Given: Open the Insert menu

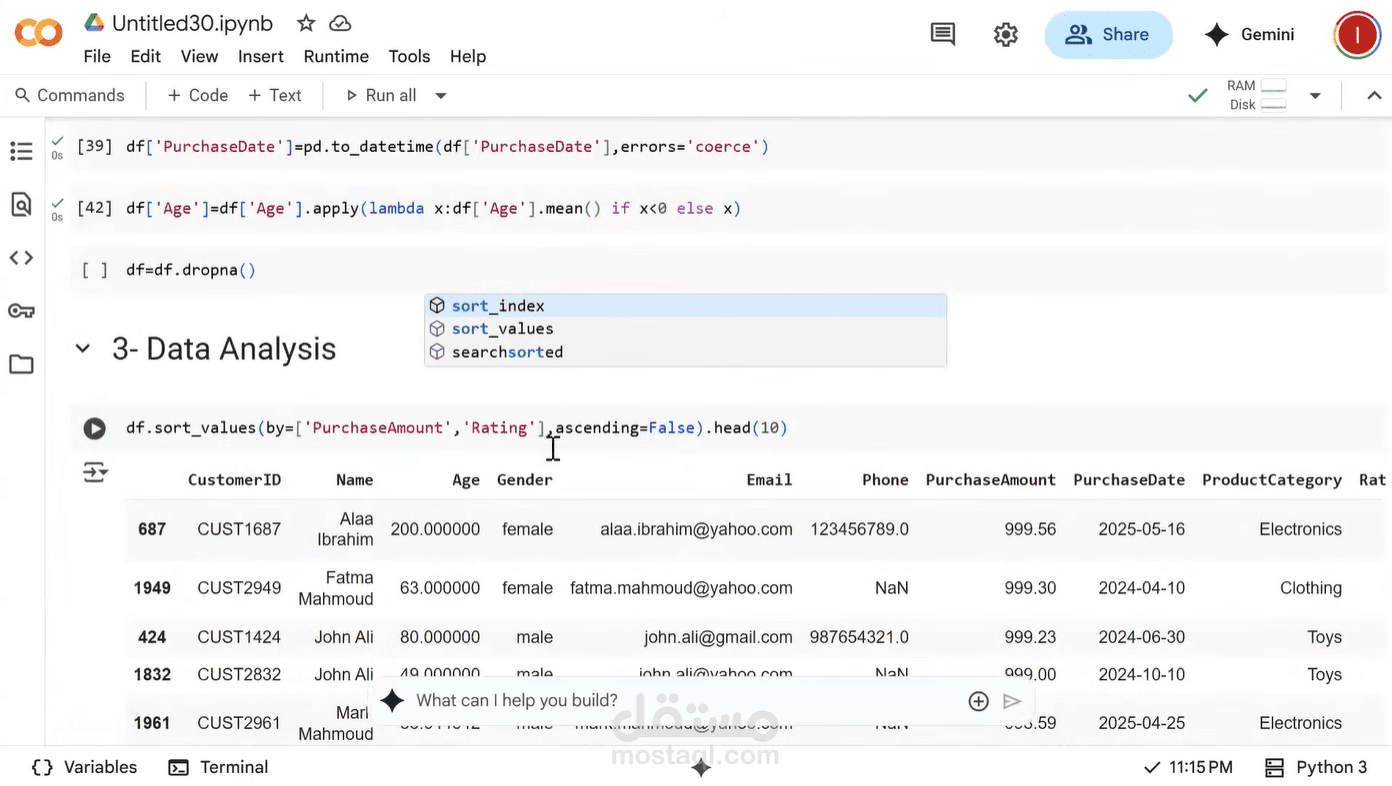Looking at the screenshot, I should (x=261, y=57).
